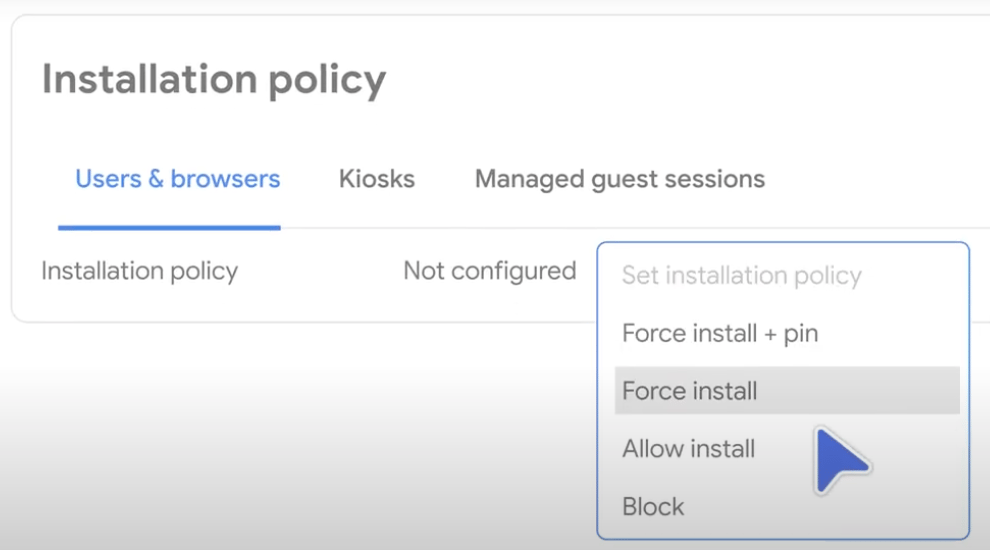This screenshot has height=550, width=990.
Task: Select the Managed guest sessions tab
Action: (x=619, y=180)
